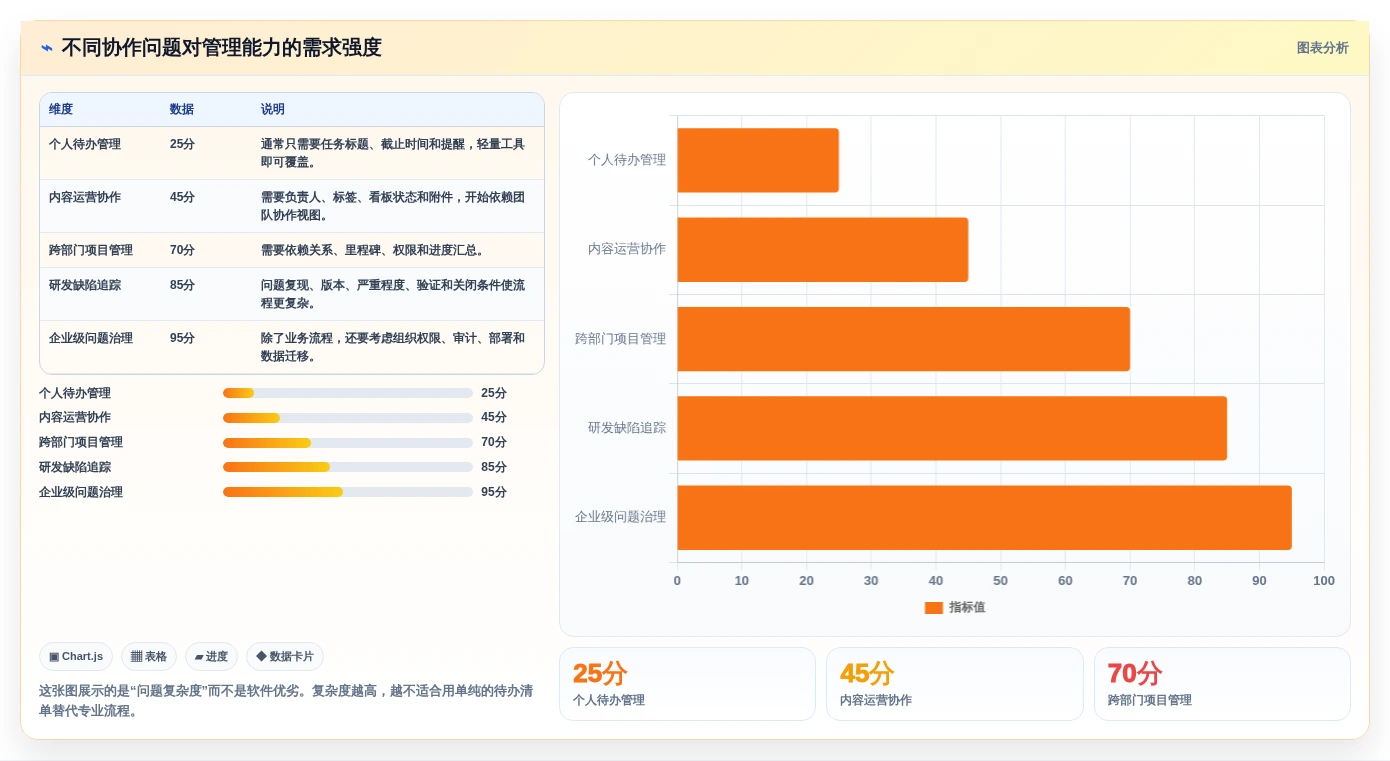Screen dimensions: 1390x761
Task: Click the chart y-axis label 企业级问题治理
Action: click(620, 517)
